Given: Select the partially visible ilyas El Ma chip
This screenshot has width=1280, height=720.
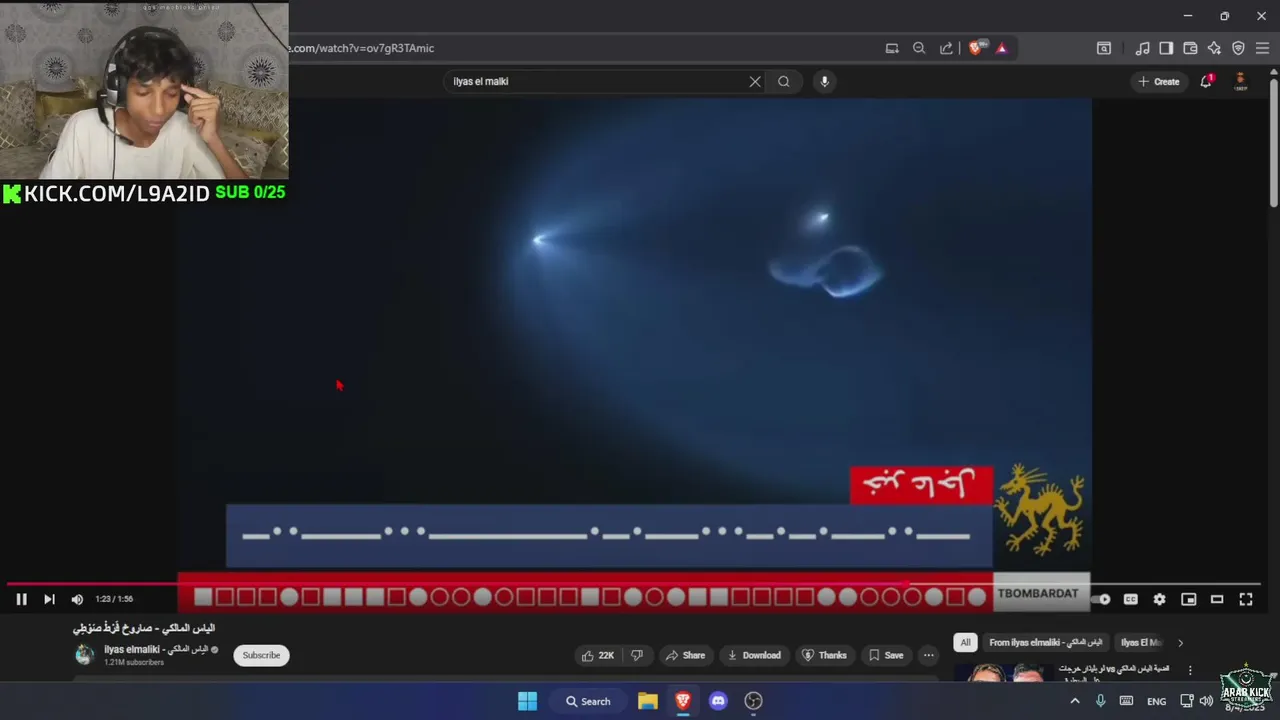Looking at the screenshot, I should 1140,642.
